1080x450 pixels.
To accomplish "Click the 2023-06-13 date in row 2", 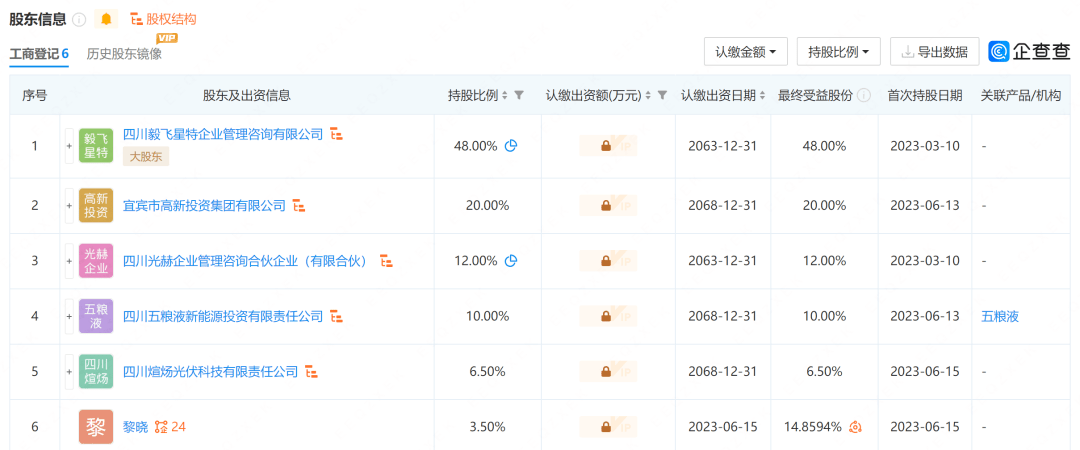I will [925, 205].
